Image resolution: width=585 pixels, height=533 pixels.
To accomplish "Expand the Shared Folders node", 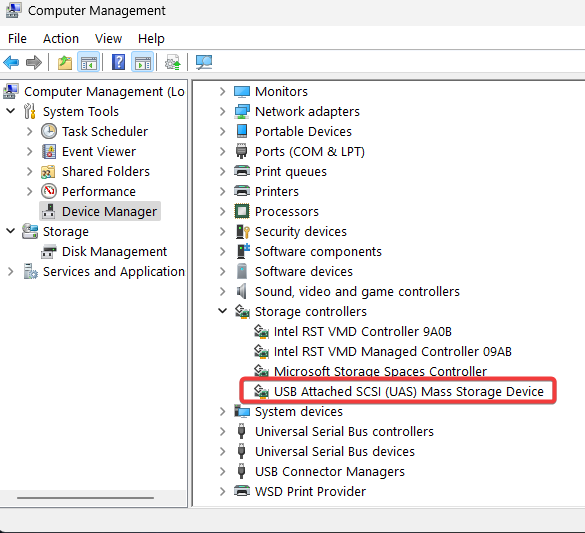I will [30, 171].
